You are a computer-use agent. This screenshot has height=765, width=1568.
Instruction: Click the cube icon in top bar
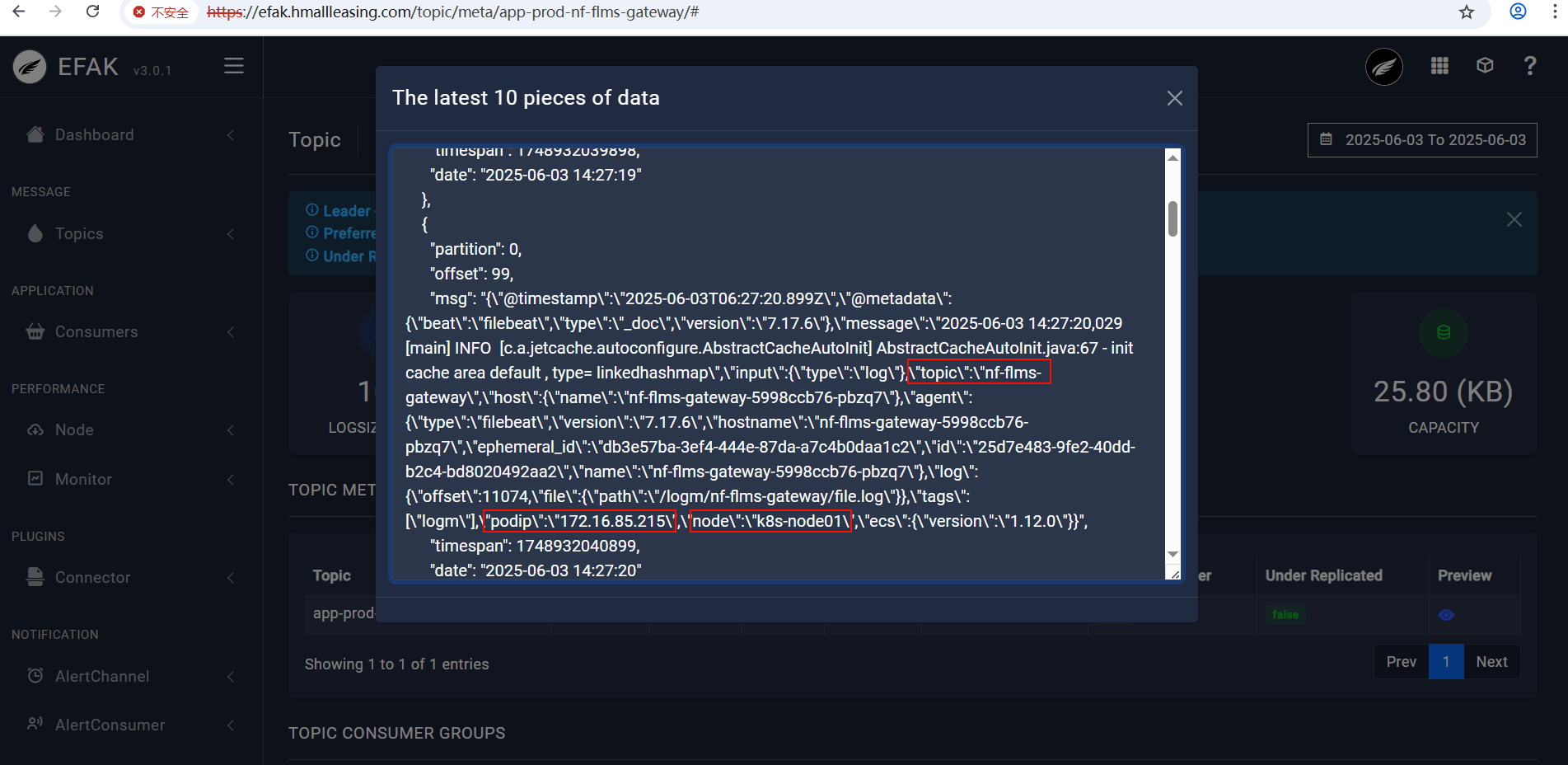coord(1485,66)
